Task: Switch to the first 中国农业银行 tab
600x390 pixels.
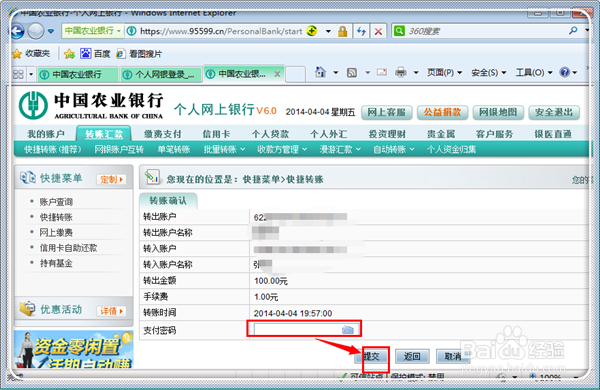Action: click(77, 74)
